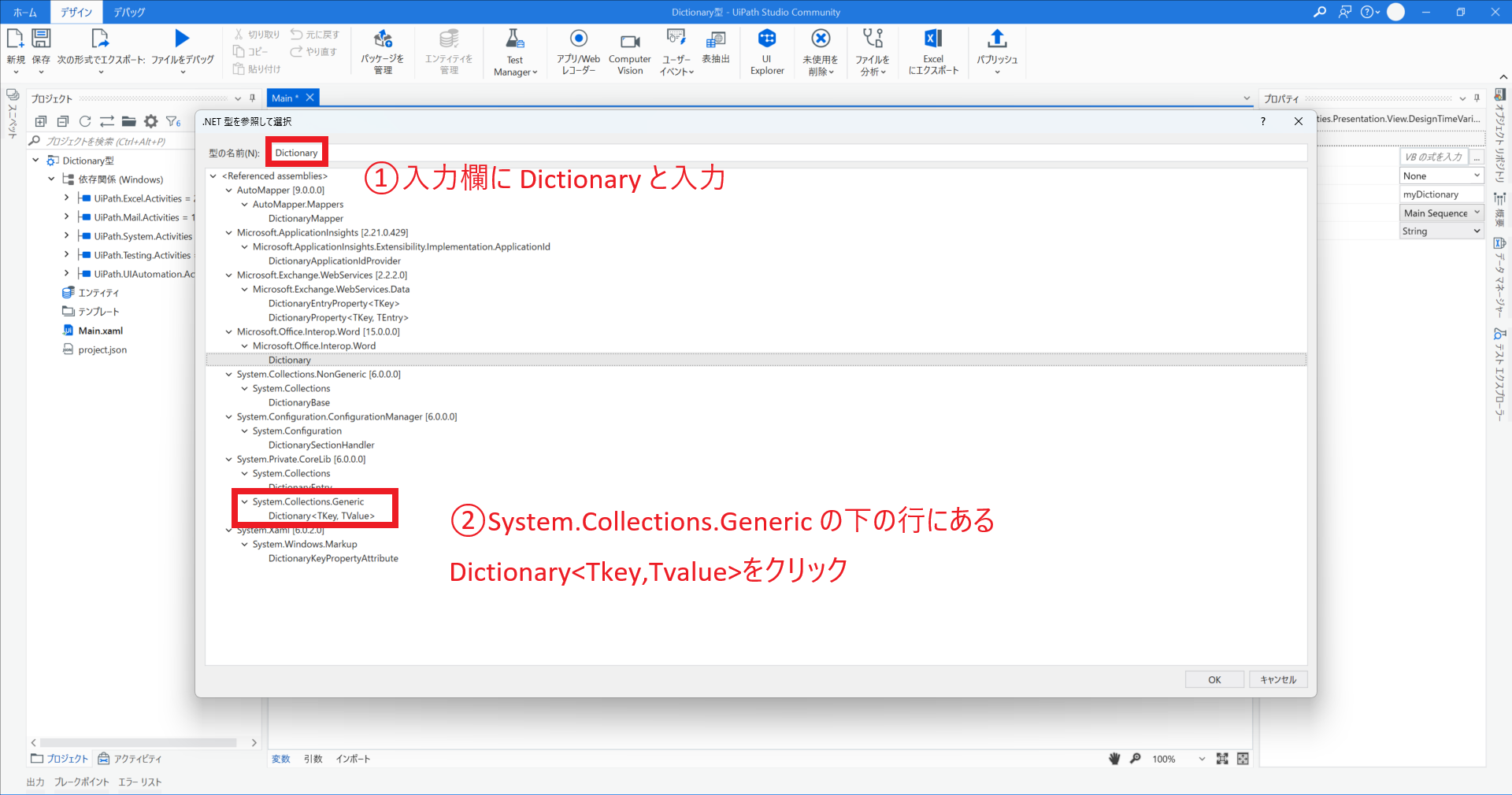Open the Main Sequence scope dropdown
The height and width of the screenshot is (795, 1512).
coord(1442,213)
